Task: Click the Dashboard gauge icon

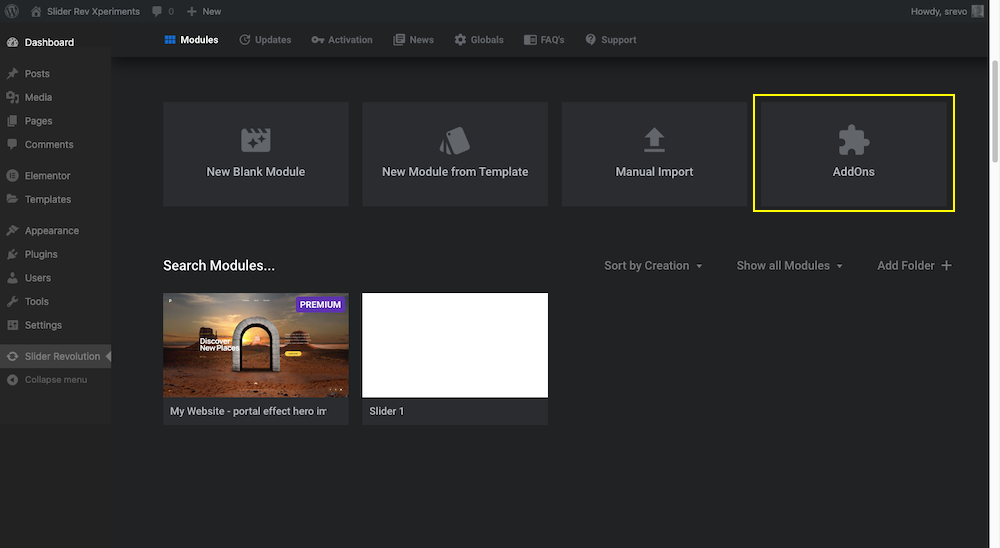Action: click(x=12, y=42)
